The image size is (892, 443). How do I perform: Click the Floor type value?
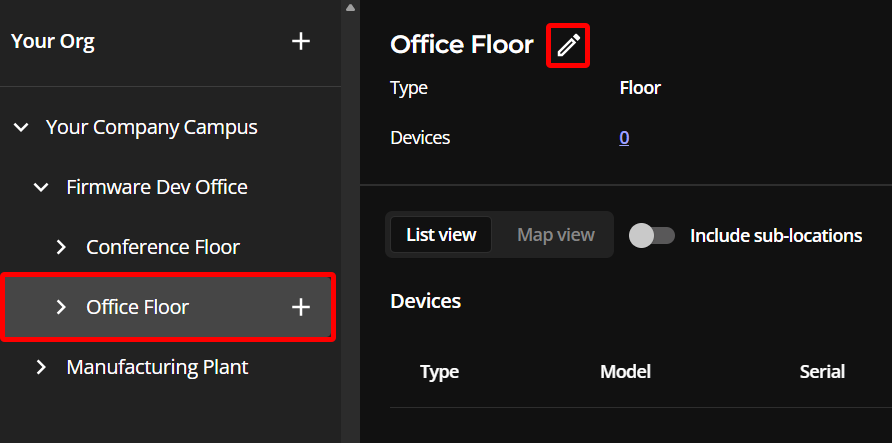pyautogui.click(x=640, y=88)
